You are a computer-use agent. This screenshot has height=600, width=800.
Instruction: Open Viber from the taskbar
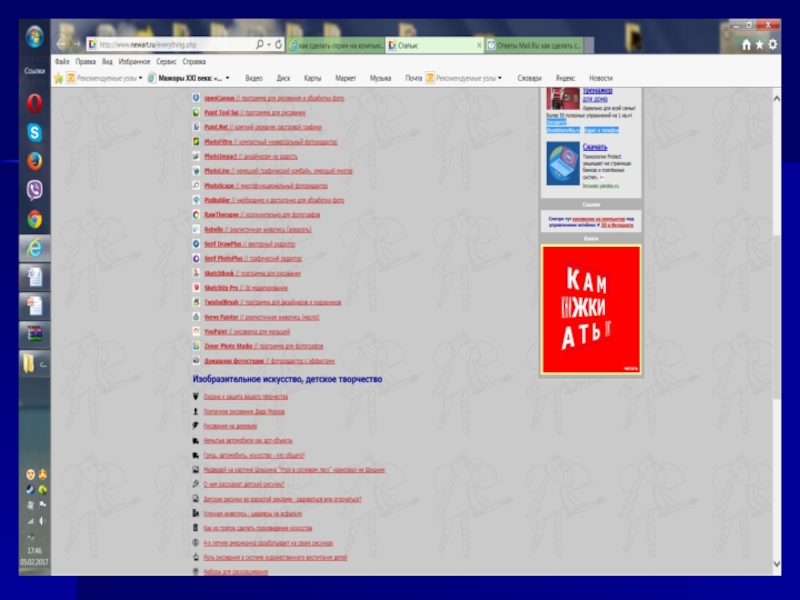click(x=34, y=190)
